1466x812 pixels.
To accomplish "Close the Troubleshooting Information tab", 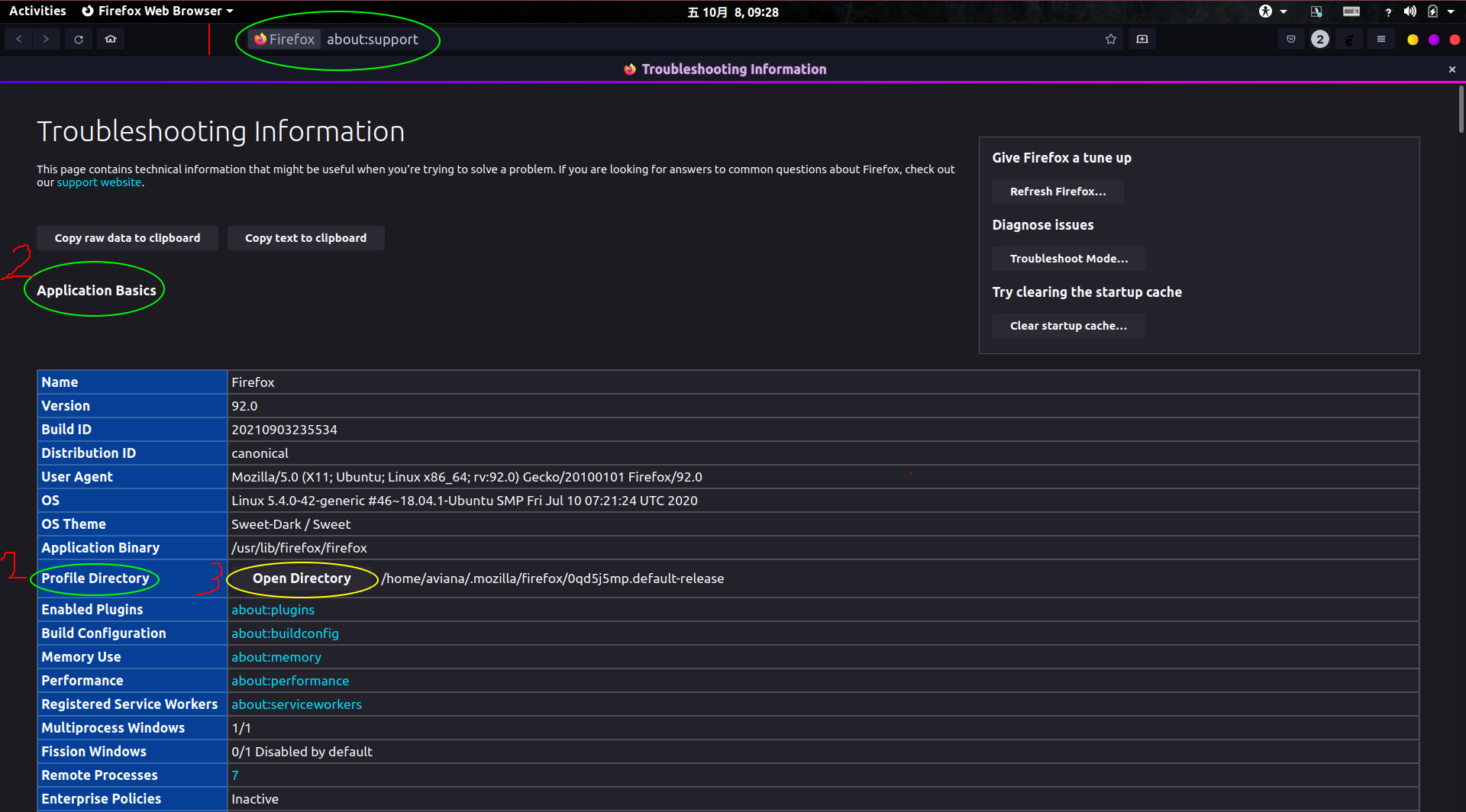I will coord(1452,69).
